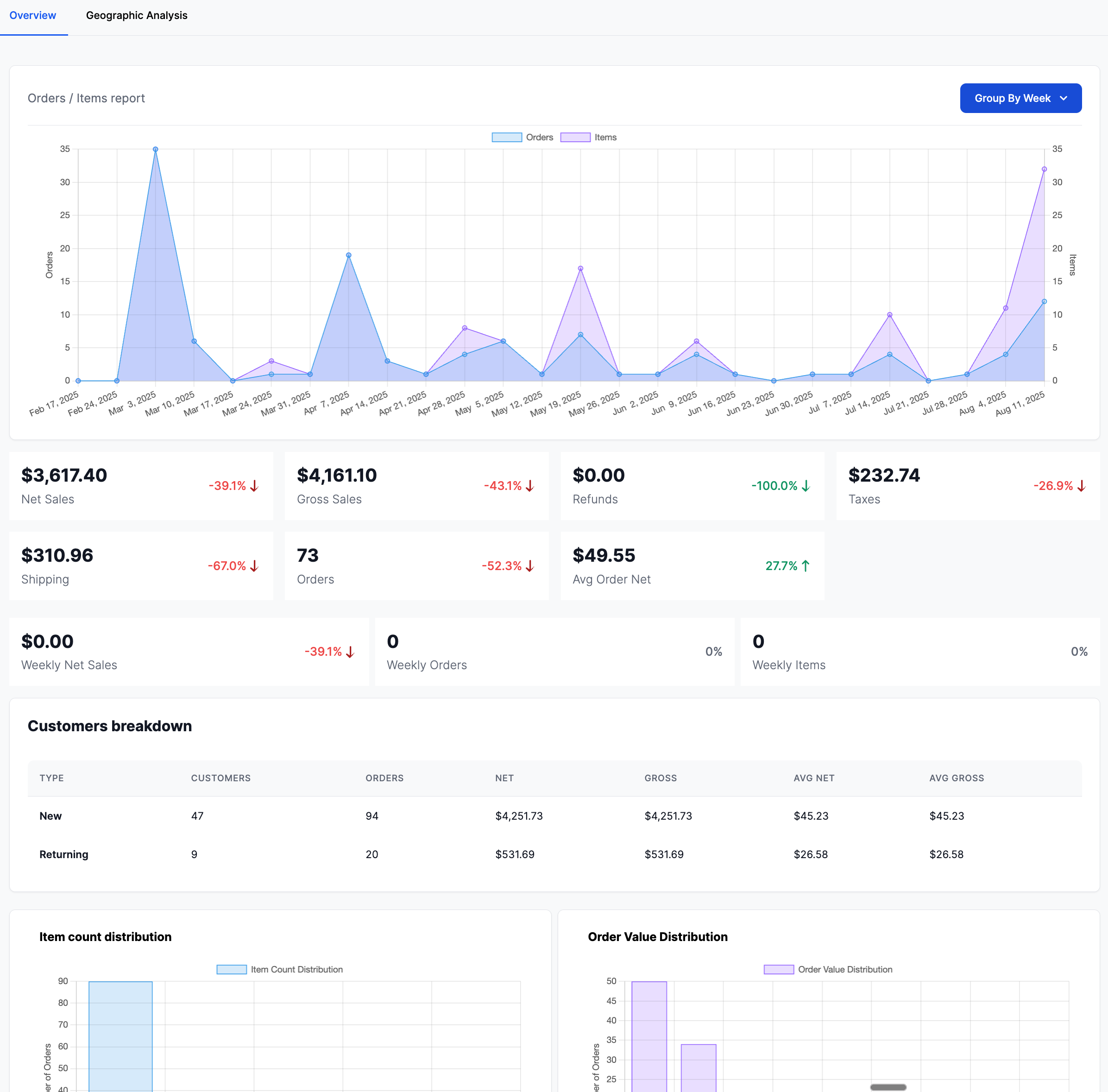Expand the grouping options chevron on the blue button
The height and width of the screenshot is (1092, 1108).
coord(1064,98)
